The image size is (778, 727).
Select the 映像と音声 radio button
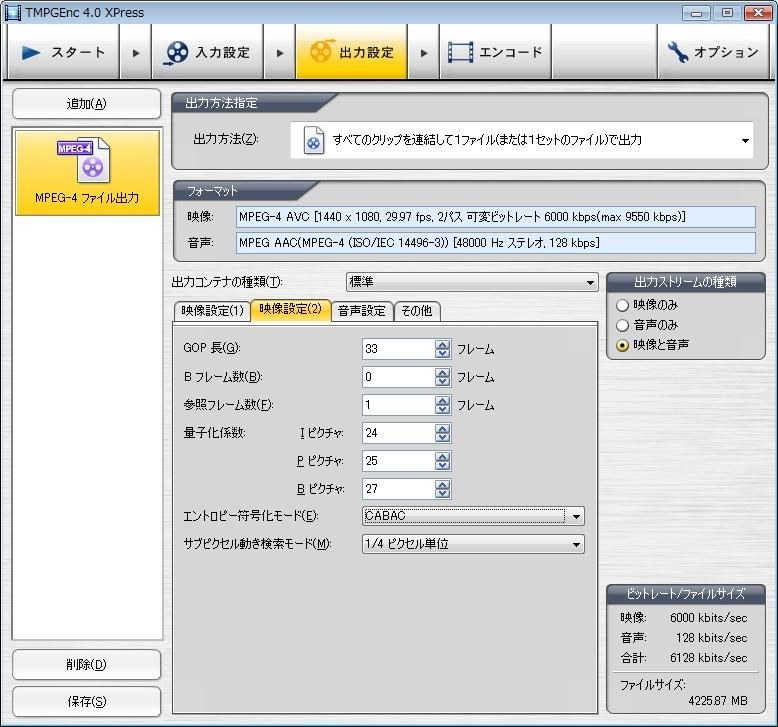622,345
